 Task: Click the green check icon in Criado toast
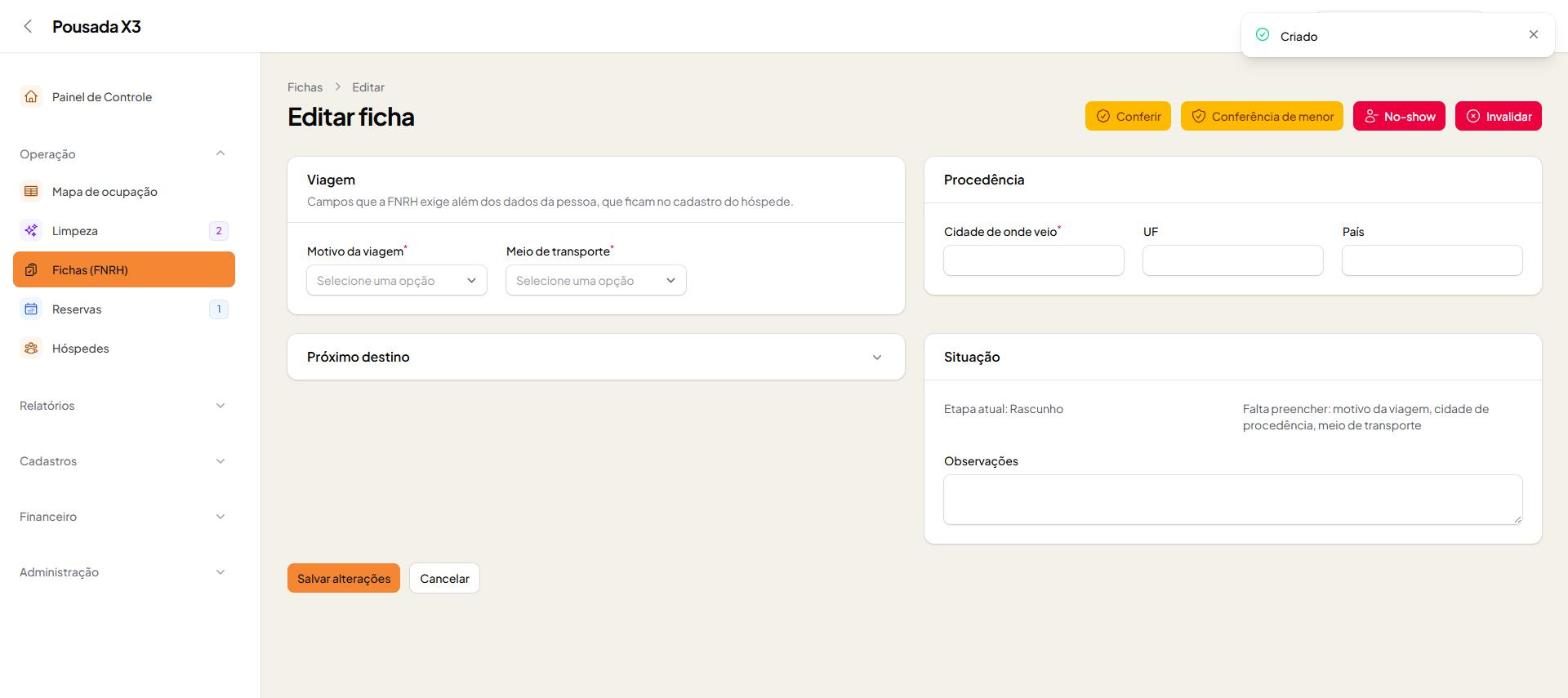(x=1262, y=35)
